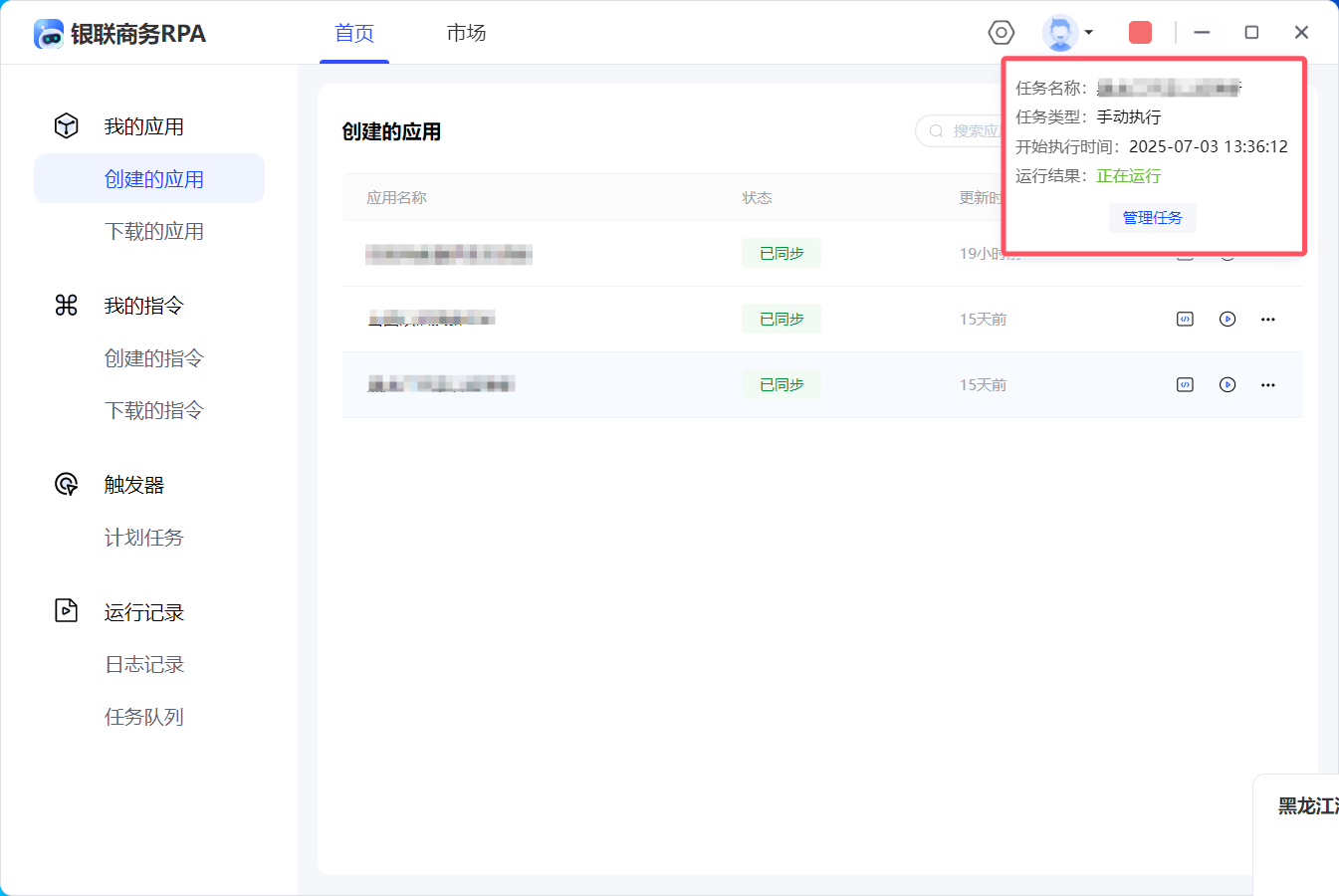
Task: Click the 我的应用 cube icon in sidebar
Action: tap(67, 126)
